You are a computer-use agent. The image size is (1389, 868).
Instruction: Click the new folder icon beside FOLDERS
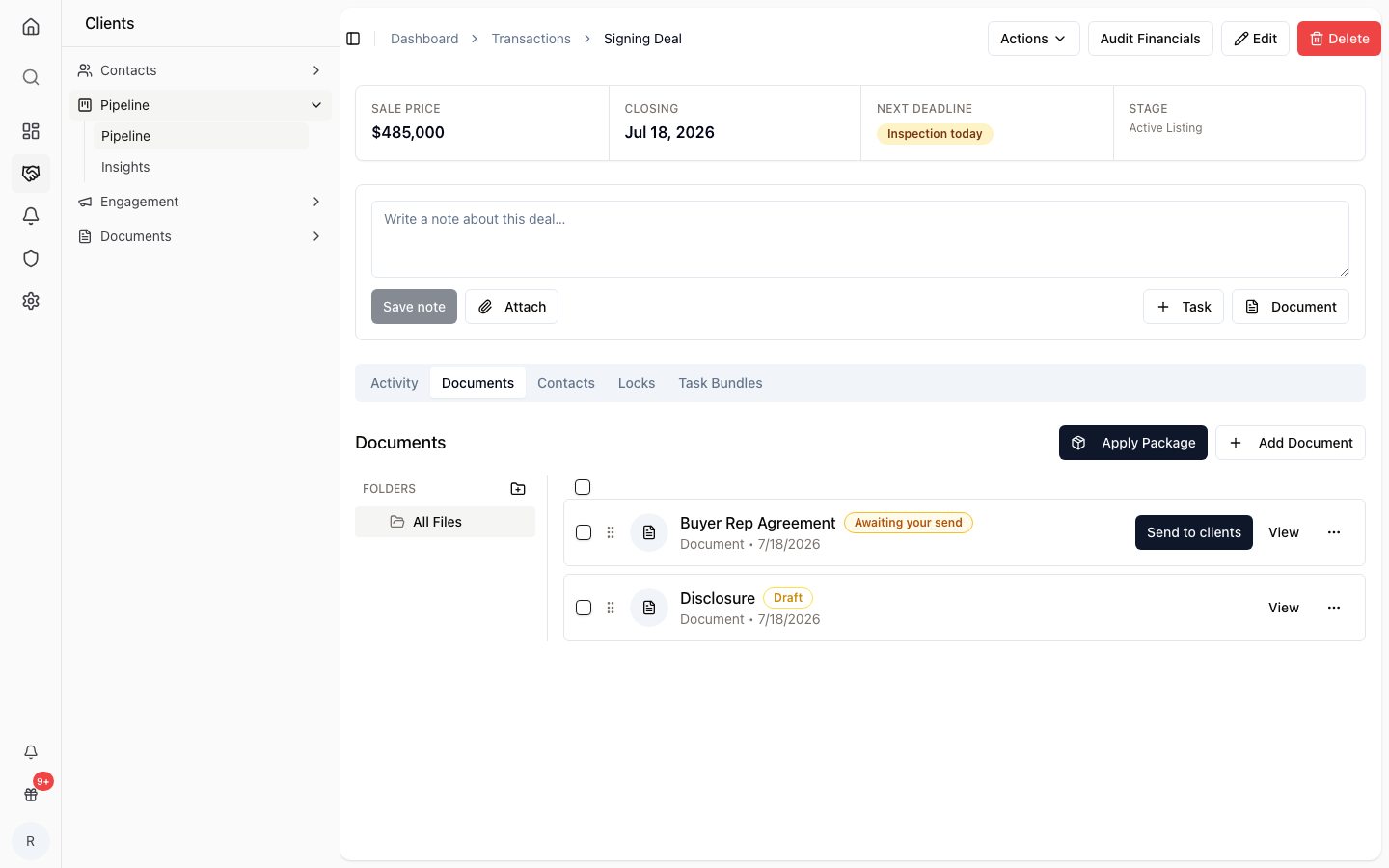(x=518, y=489)
